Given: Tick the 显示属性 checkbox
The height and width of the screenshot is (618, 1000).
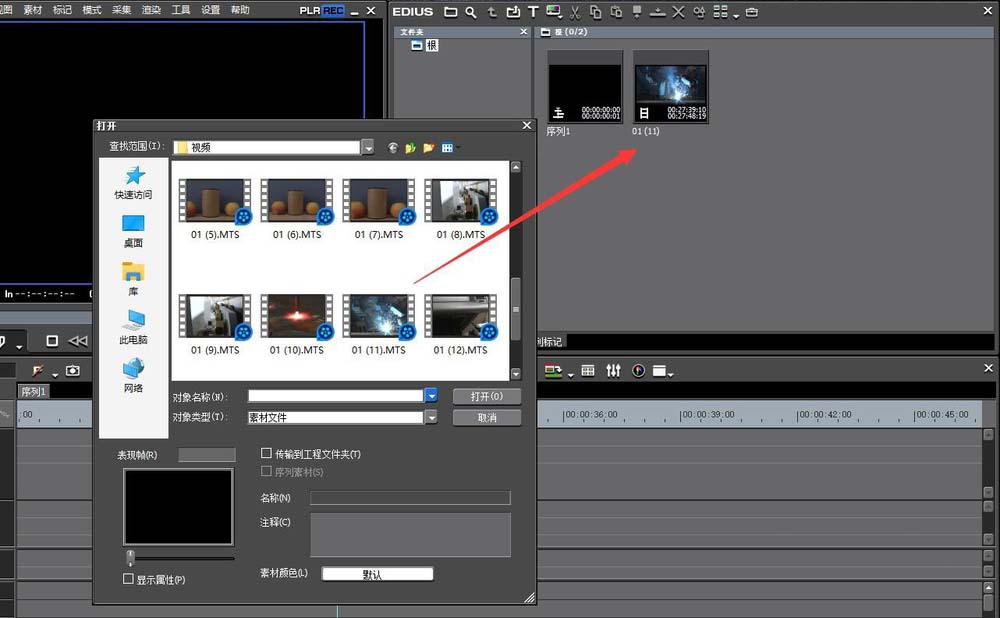Looking at the screenshot, I should (128, 579).
